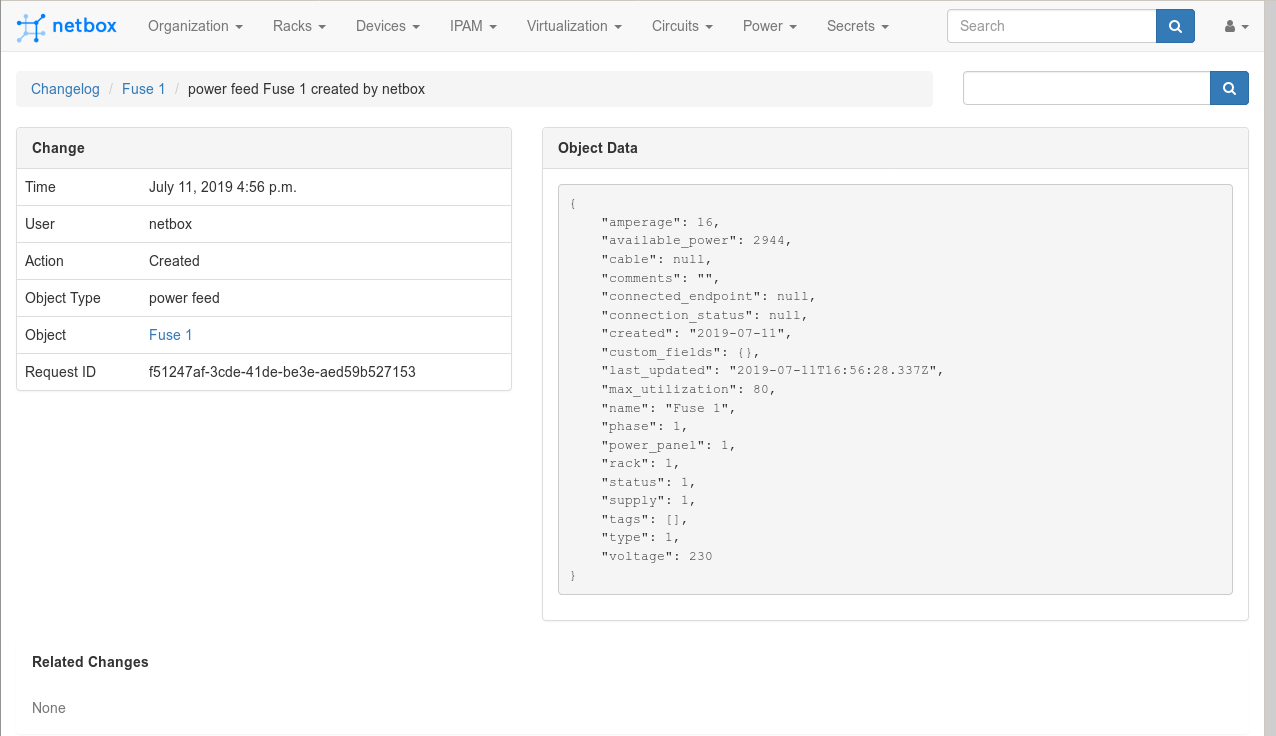1276x736 pixels.
Task: Click the JSON line "max_utilization": 80
Action: [689, 389]
